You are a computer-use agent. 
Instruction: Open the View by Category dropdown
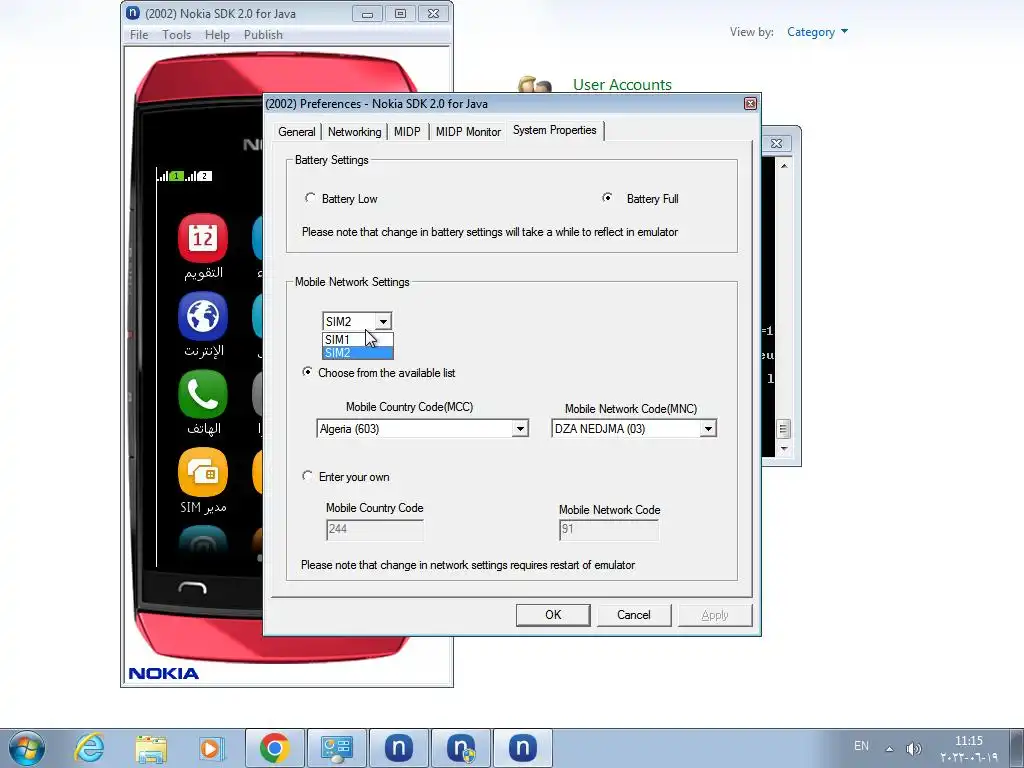[817, 32]
